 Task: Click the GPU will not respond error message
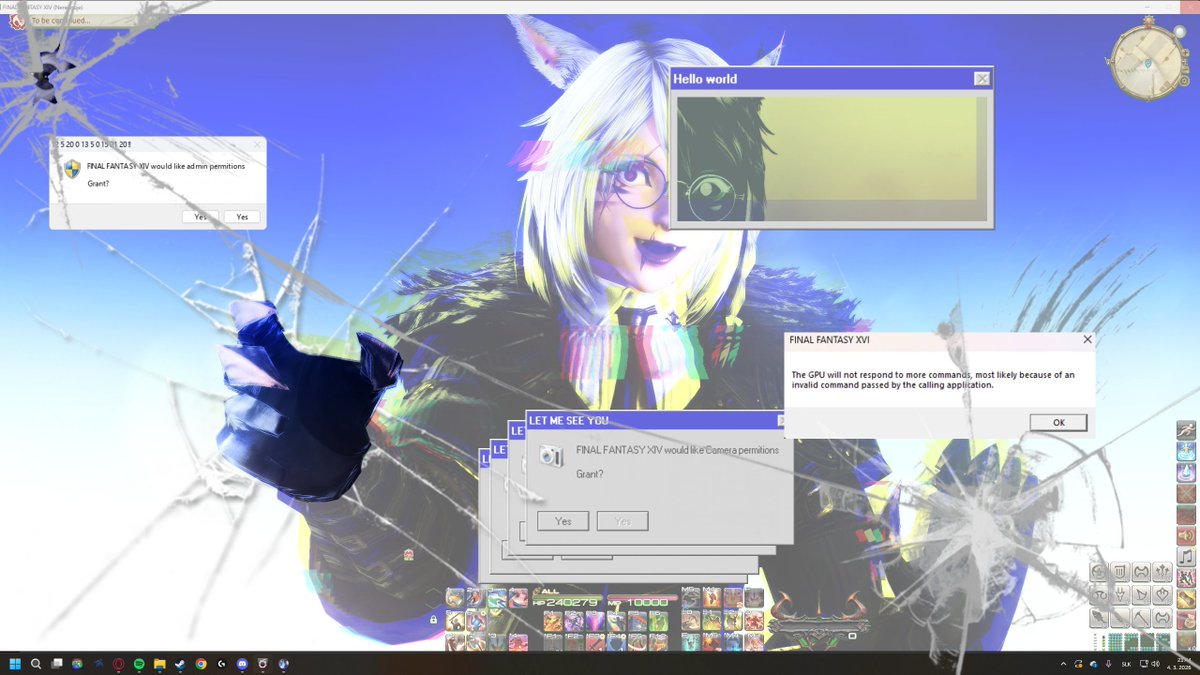(934, 379)
